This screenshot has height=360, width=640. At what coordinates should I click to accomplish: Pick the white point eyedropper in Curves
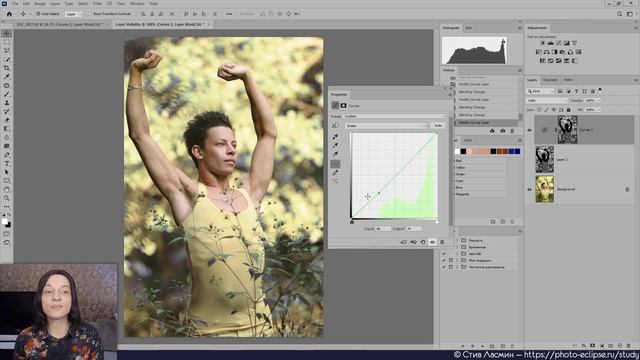[335, 154]
